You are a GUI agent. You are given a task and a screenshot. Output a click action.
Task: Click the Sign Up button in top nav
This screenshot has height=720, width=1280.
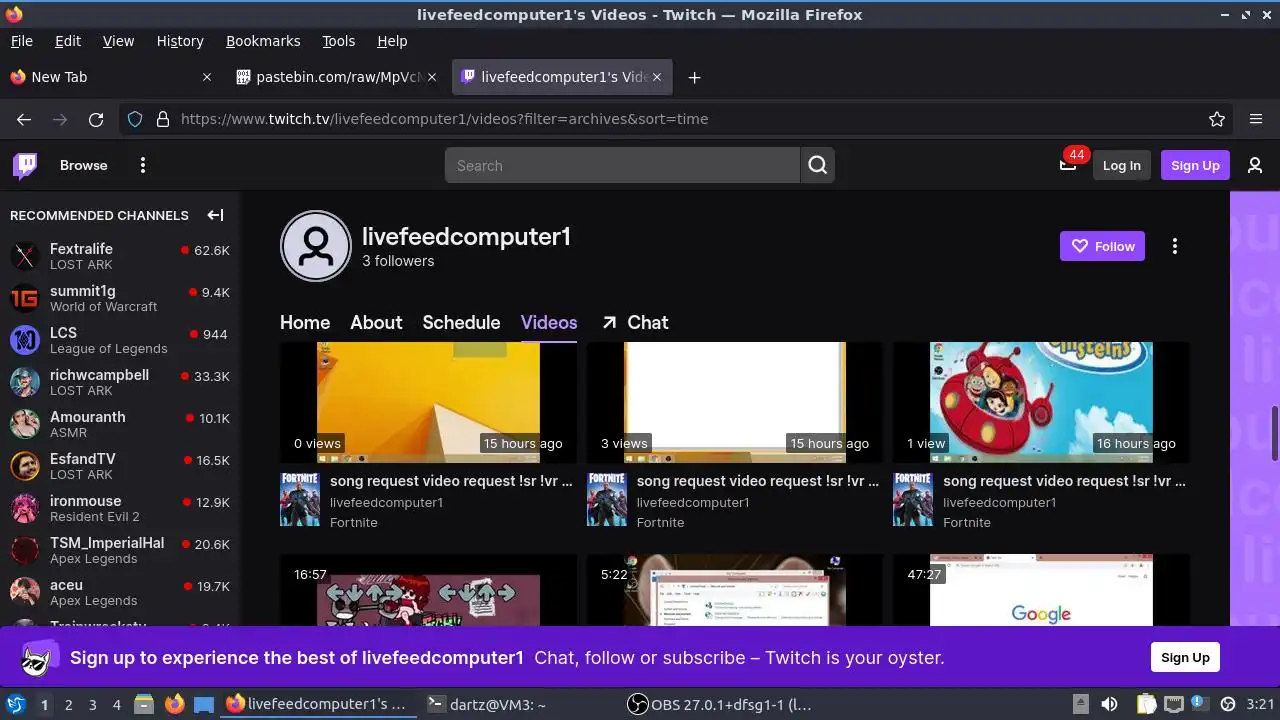click(1195, 166)
